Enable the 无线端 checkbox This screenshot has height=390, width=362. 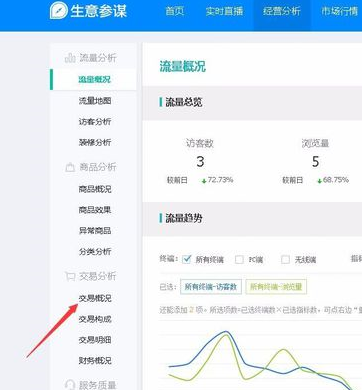pos(285,259)
